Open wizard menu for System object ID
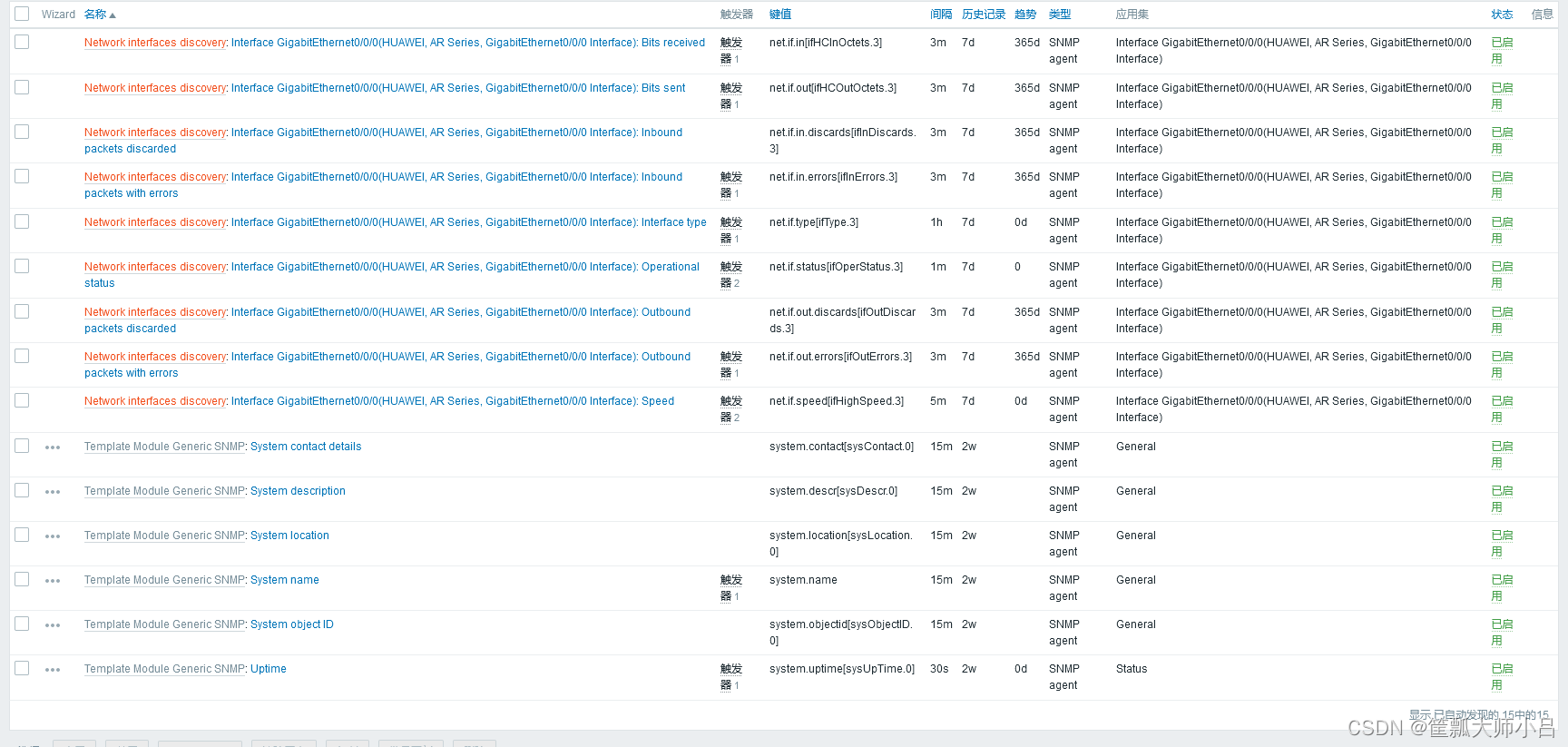Screen dimensions: 1568x747 (x=53, y=625)
